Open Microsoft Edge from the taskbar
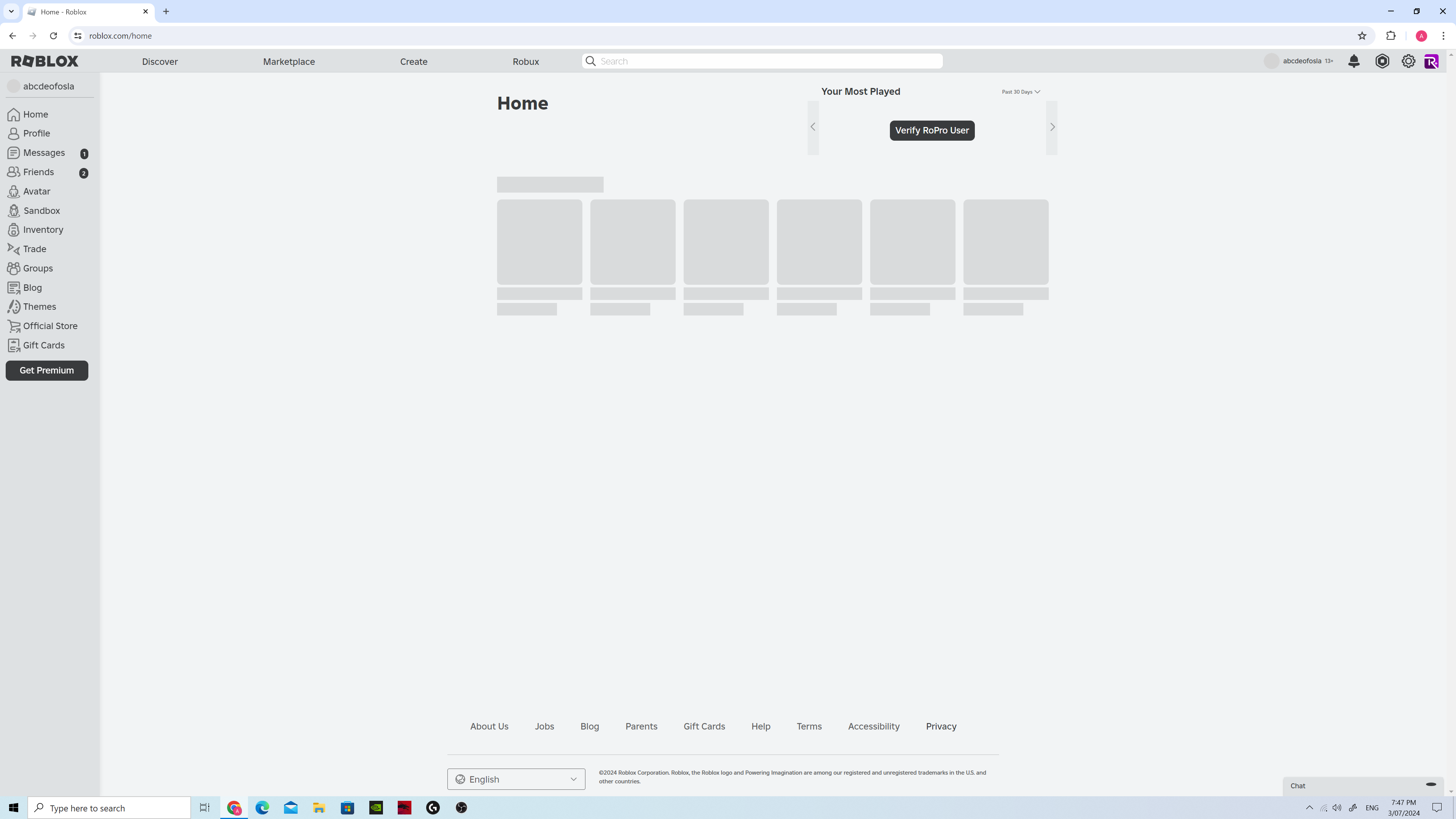The width and height of the screenshot is (1456, 819). point(262,808)
